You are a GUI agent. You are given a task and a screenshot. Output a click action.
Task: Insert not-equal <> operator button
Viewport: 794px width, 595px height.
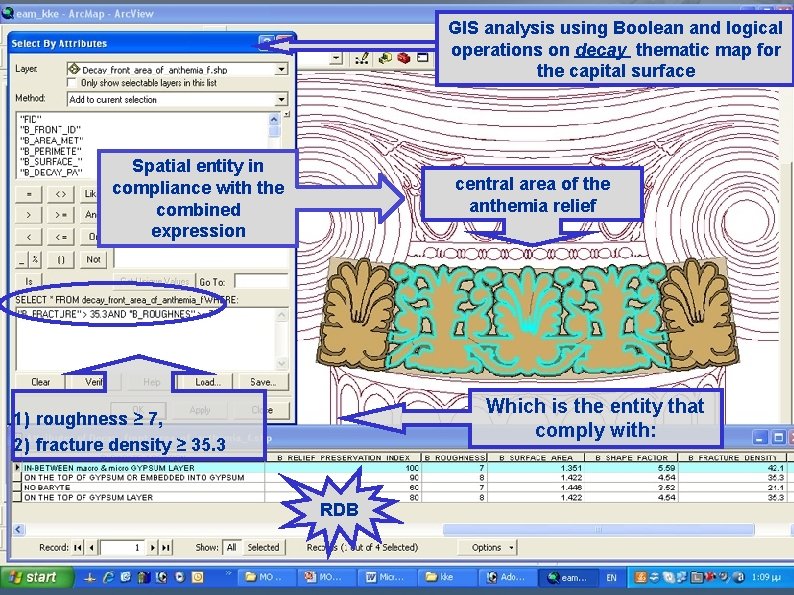pos(61,193)
